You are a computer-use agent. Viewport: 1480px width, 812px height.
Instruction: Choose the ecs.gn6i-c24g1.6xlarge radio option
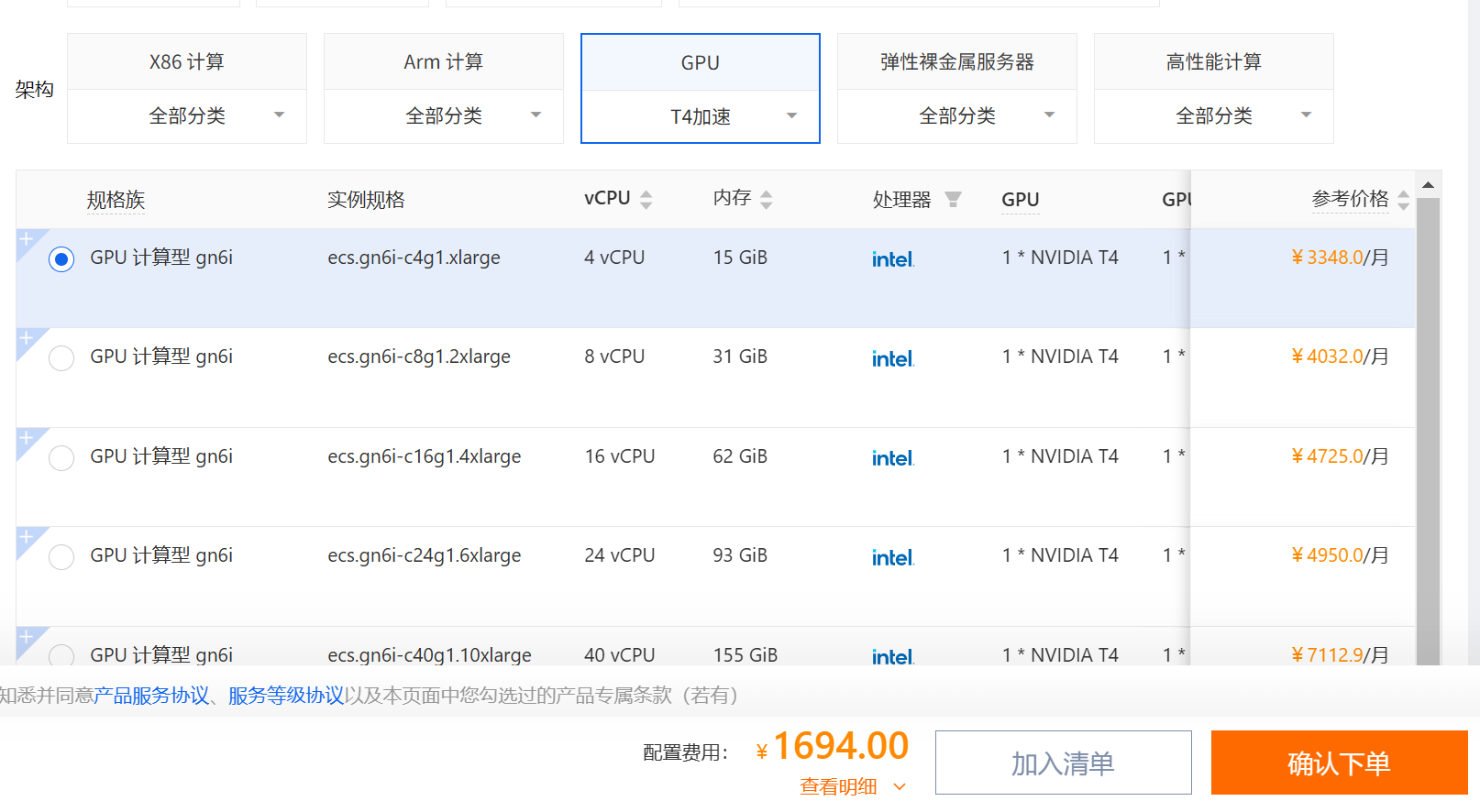(x=61, y=556)
